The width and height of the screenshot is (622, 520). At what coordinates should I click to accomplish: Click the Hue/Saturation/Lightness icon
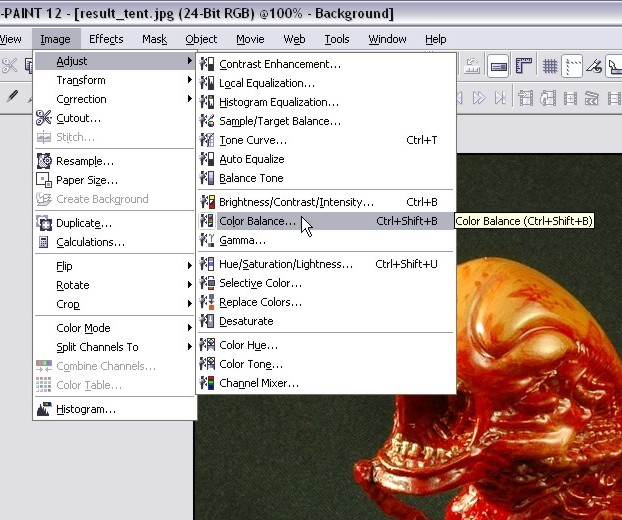pyautogui.click(x=207, y=264)
